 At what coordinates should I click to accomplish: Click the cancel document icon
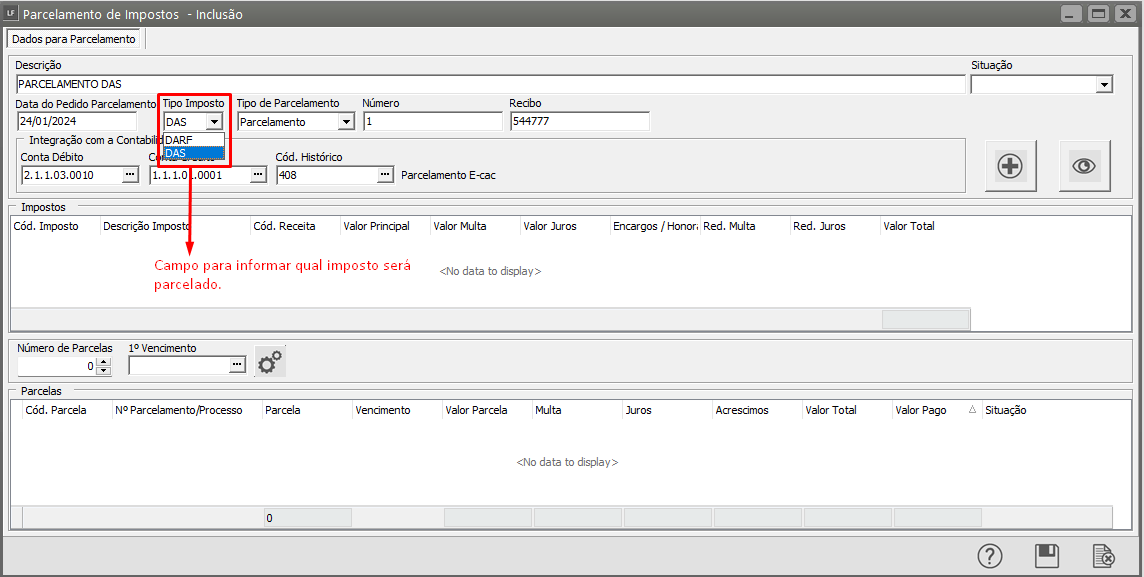1103,556
